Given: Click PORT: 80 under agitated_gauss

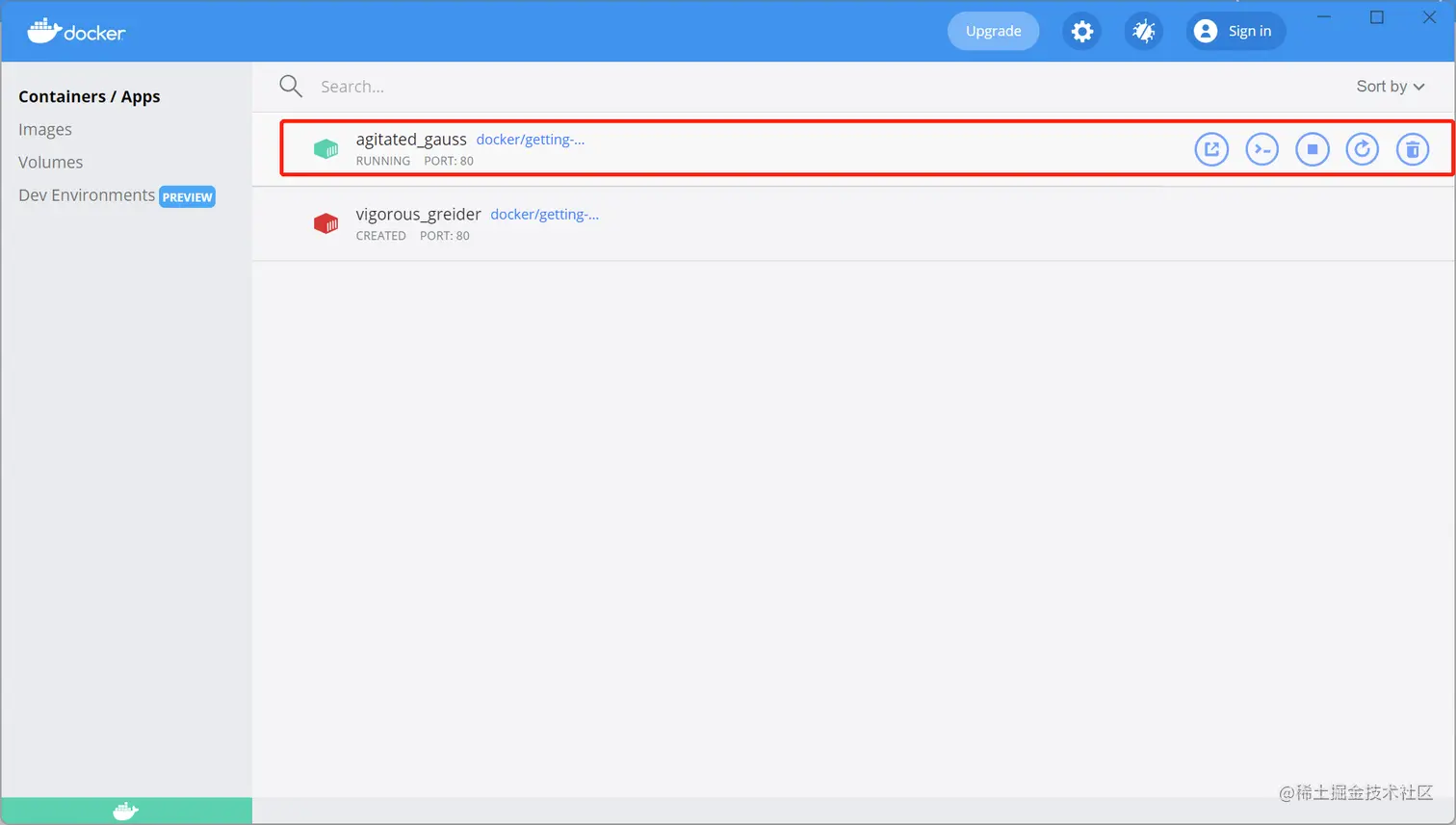Looking at the screenshot, I should [x=449, y=161].
